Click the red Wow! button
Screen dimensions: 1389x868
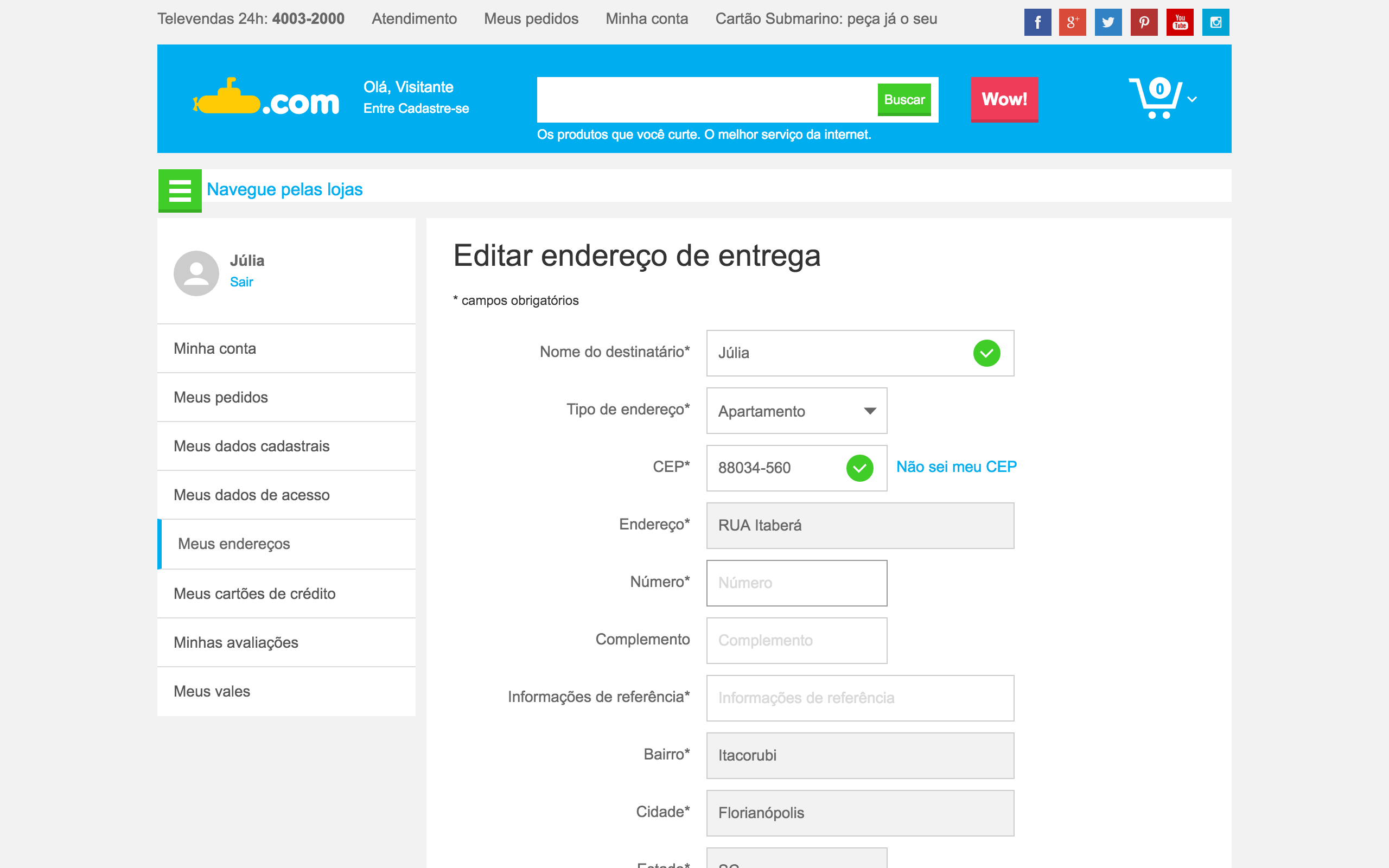[1004, 99]
